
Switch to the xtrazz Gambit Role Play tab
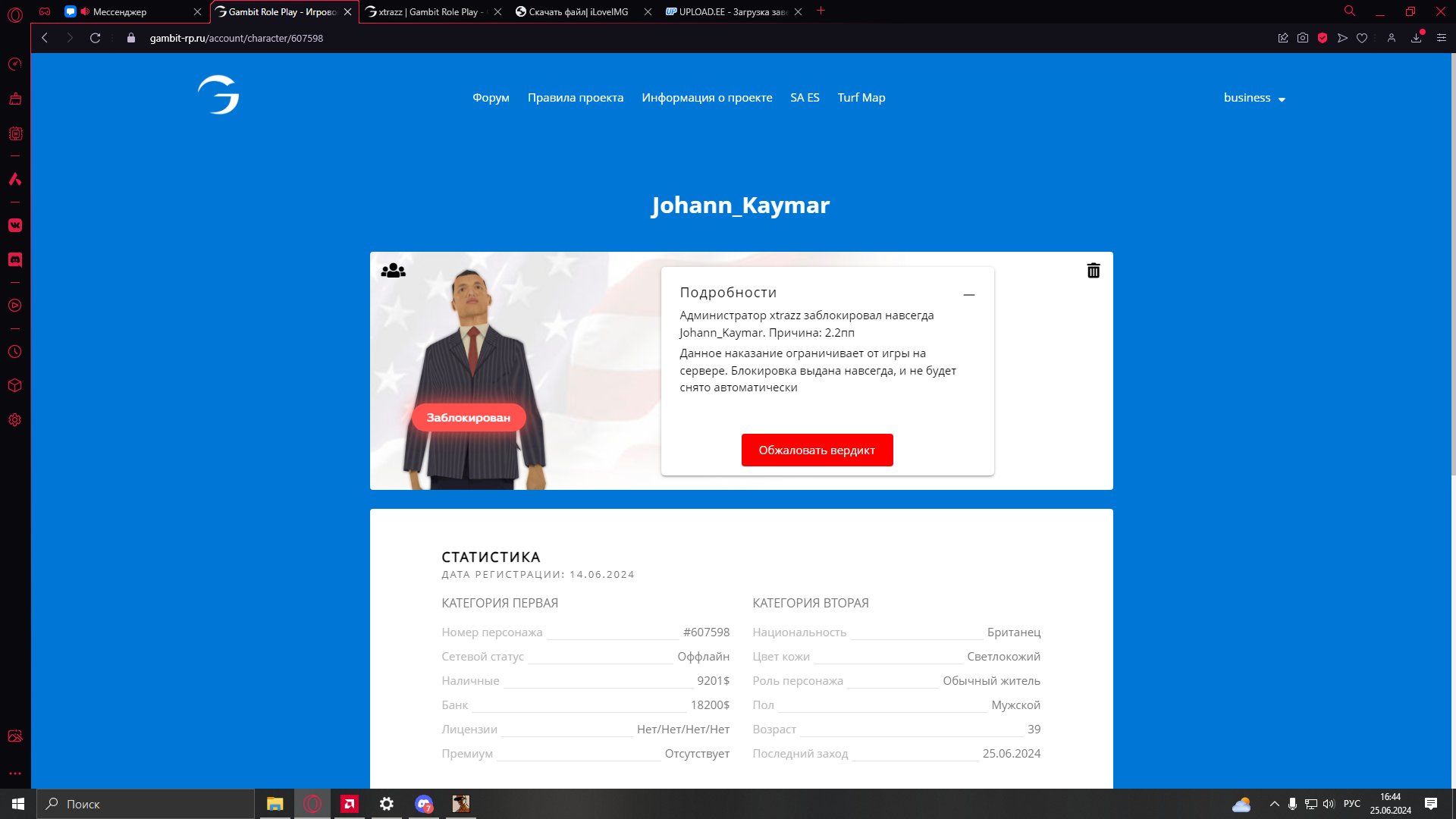[x=428, y=12]
